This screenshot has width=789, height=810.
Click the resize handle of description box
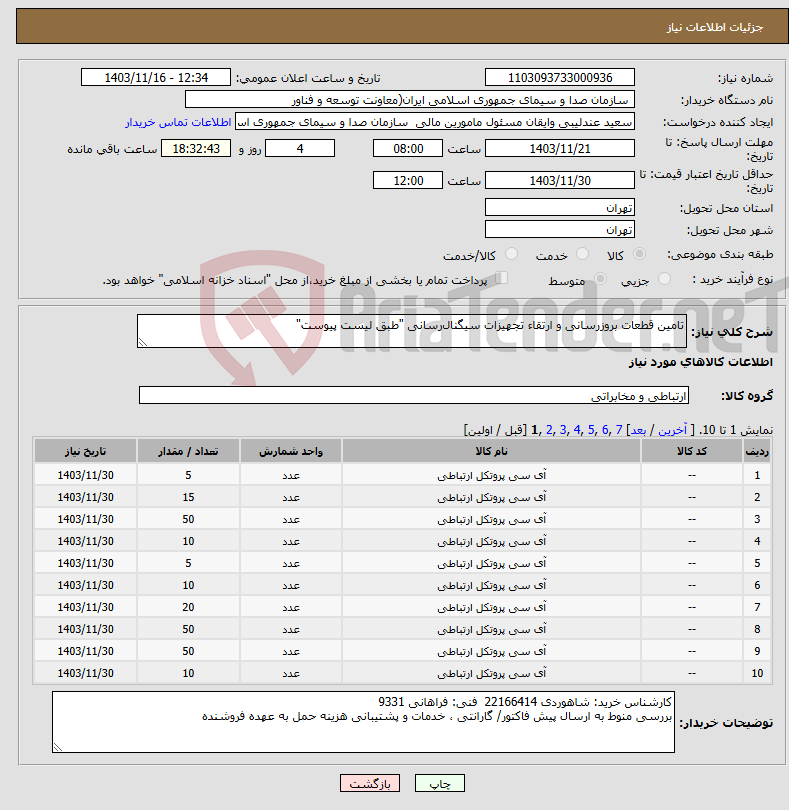pyautogui.click(x=143, y=342)
